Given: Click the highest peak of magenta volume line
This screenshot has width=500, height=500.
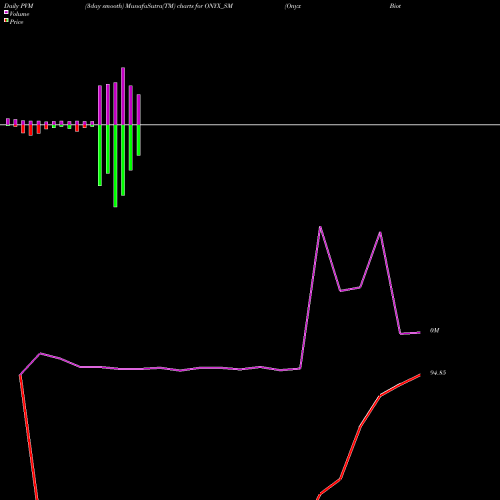Looking at the screenshot, I should point(320,227).
